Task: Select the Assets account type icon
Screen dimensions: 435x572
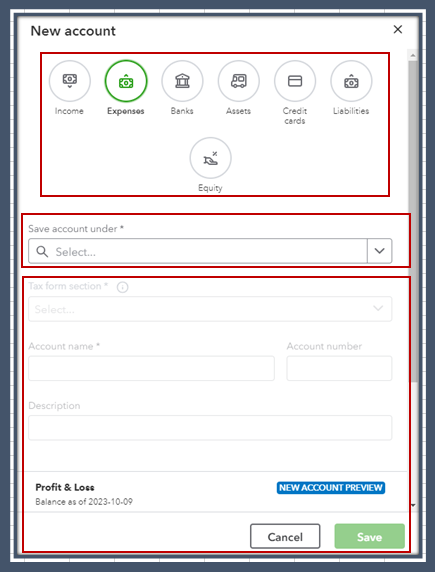Action: coord(239,81)
